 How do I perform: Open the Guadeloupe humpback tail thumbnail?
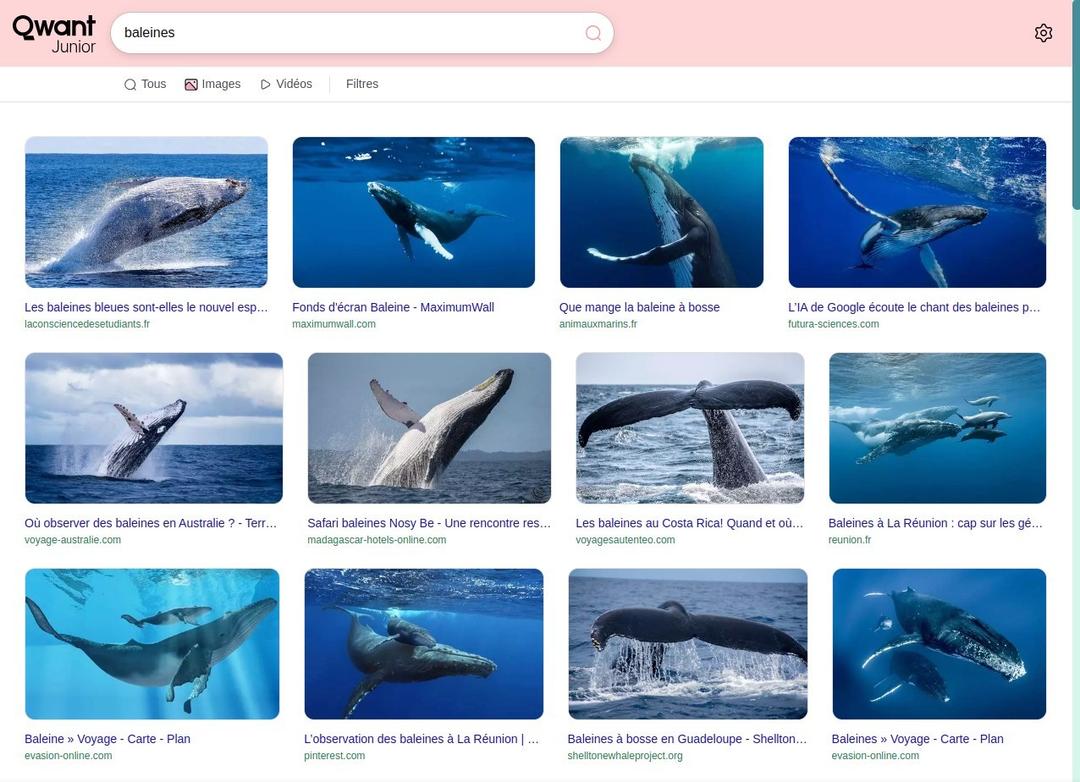click(x=687, y=644)
